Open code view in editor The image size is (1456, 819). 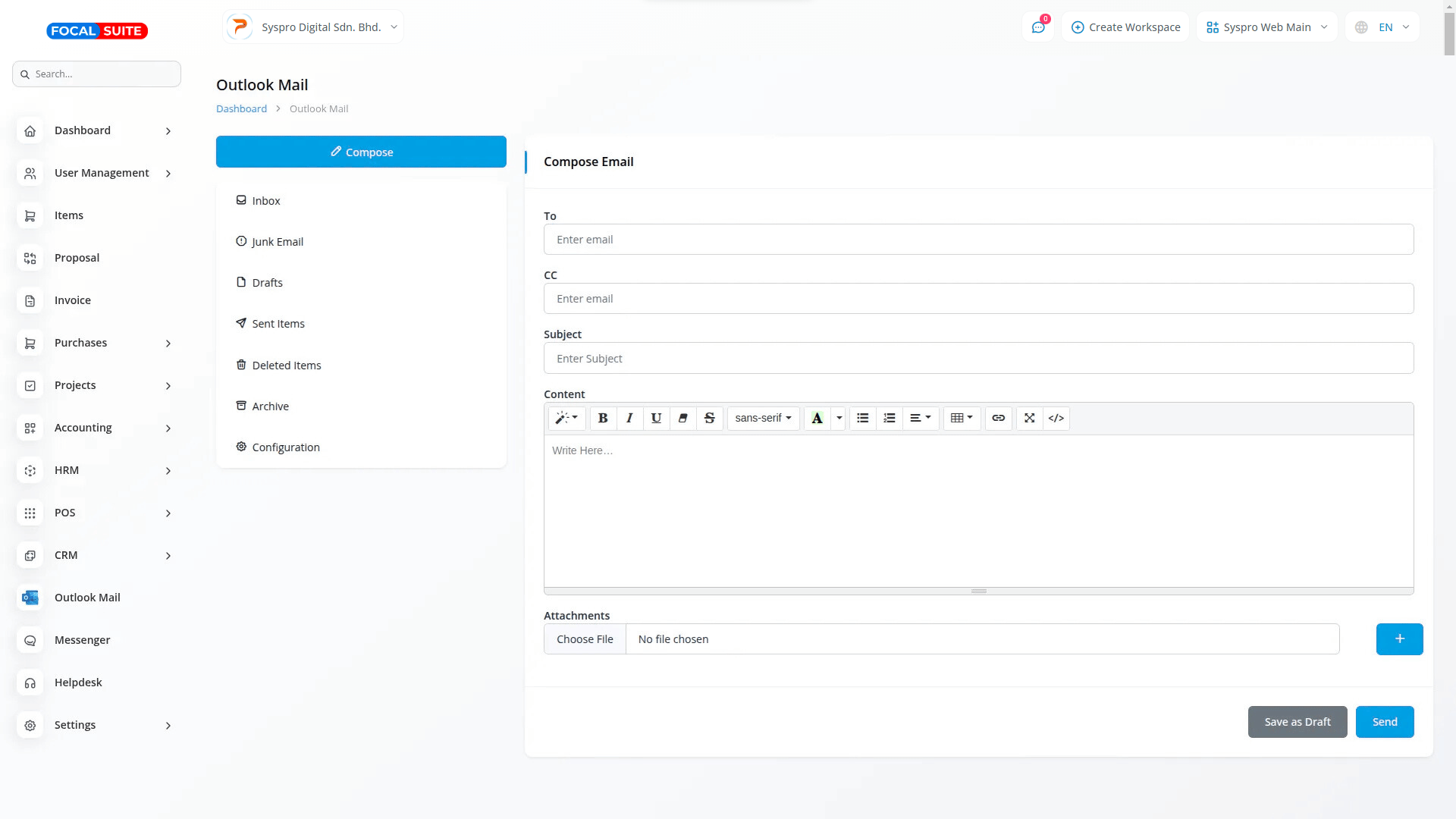click(x=1056, y=418)
